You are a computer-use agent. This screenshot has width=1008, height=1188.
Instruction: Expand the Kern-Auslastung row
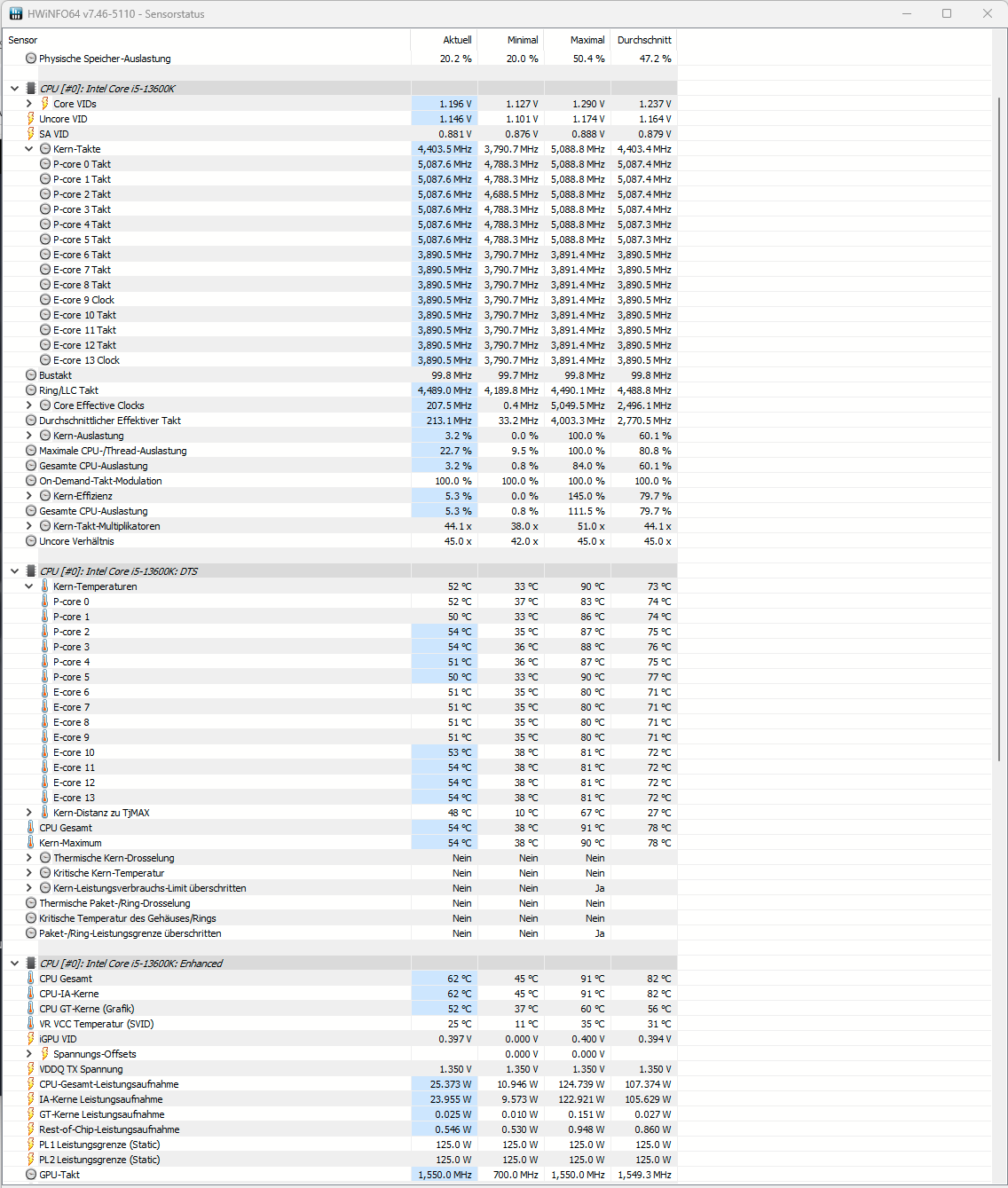29,436
